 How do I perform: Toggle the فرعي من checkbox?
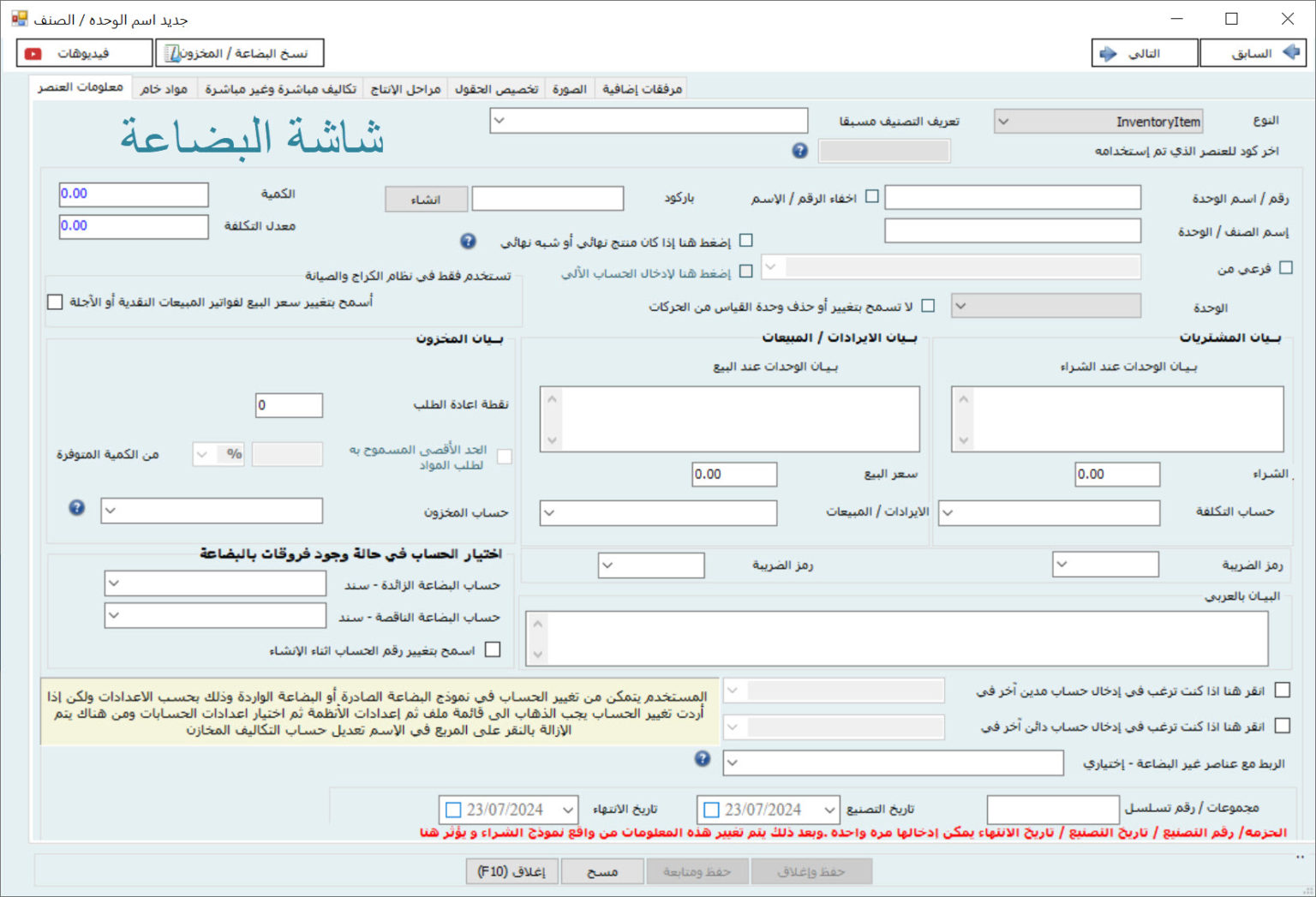pyautogui.click(x=1285, y=268)
